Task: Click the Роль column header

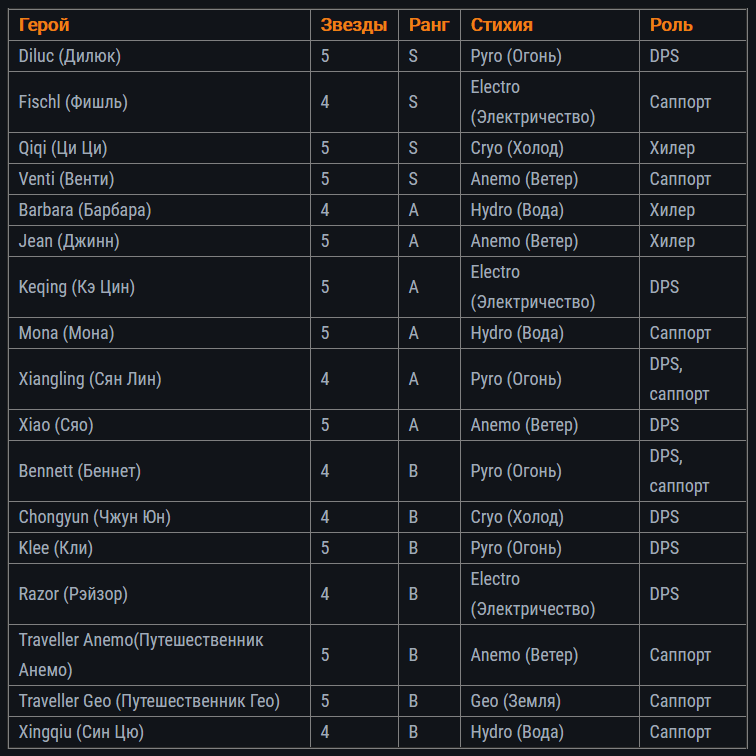Action: coord(671,25)
